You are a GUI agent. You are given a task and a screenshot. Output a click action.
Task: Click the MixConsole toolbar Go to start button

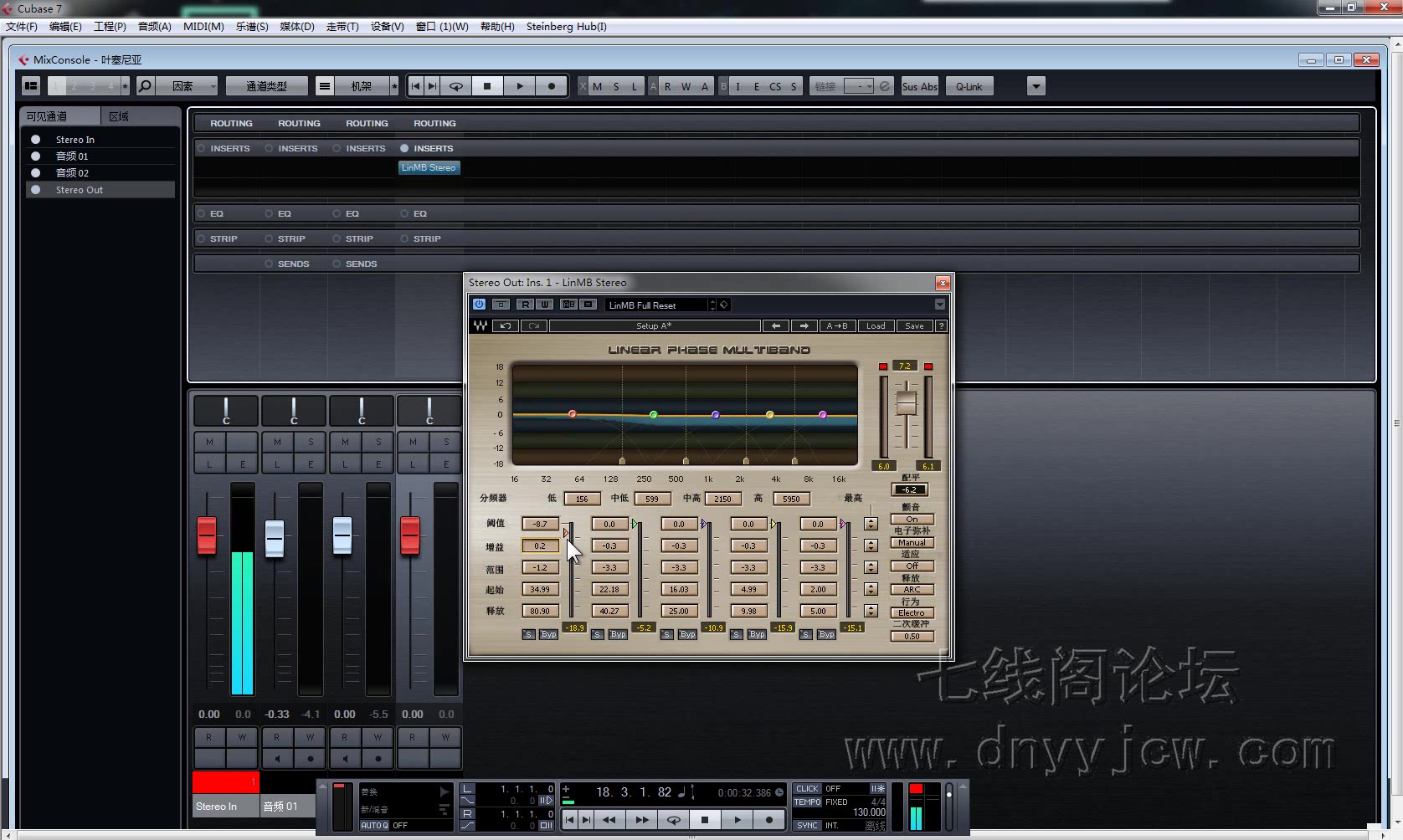(416, 86)
